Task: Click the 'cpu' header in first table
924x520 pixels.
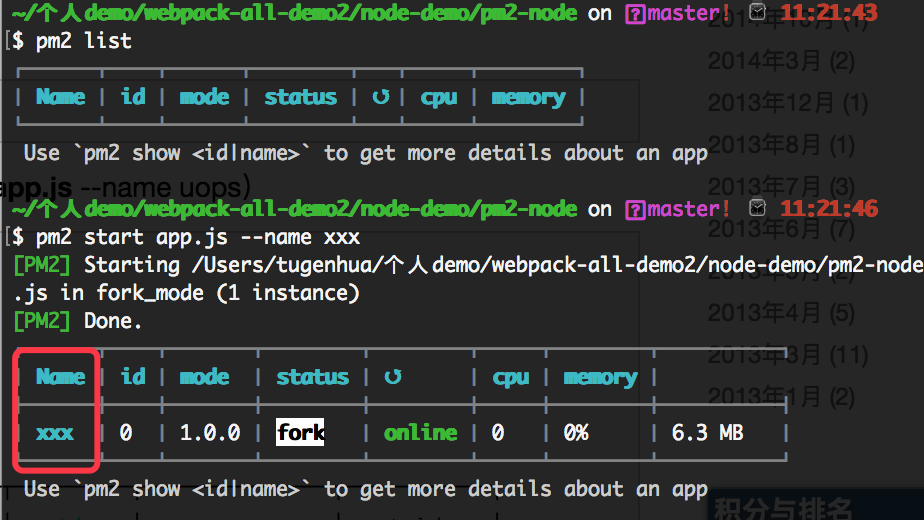Action: point(438,98)
